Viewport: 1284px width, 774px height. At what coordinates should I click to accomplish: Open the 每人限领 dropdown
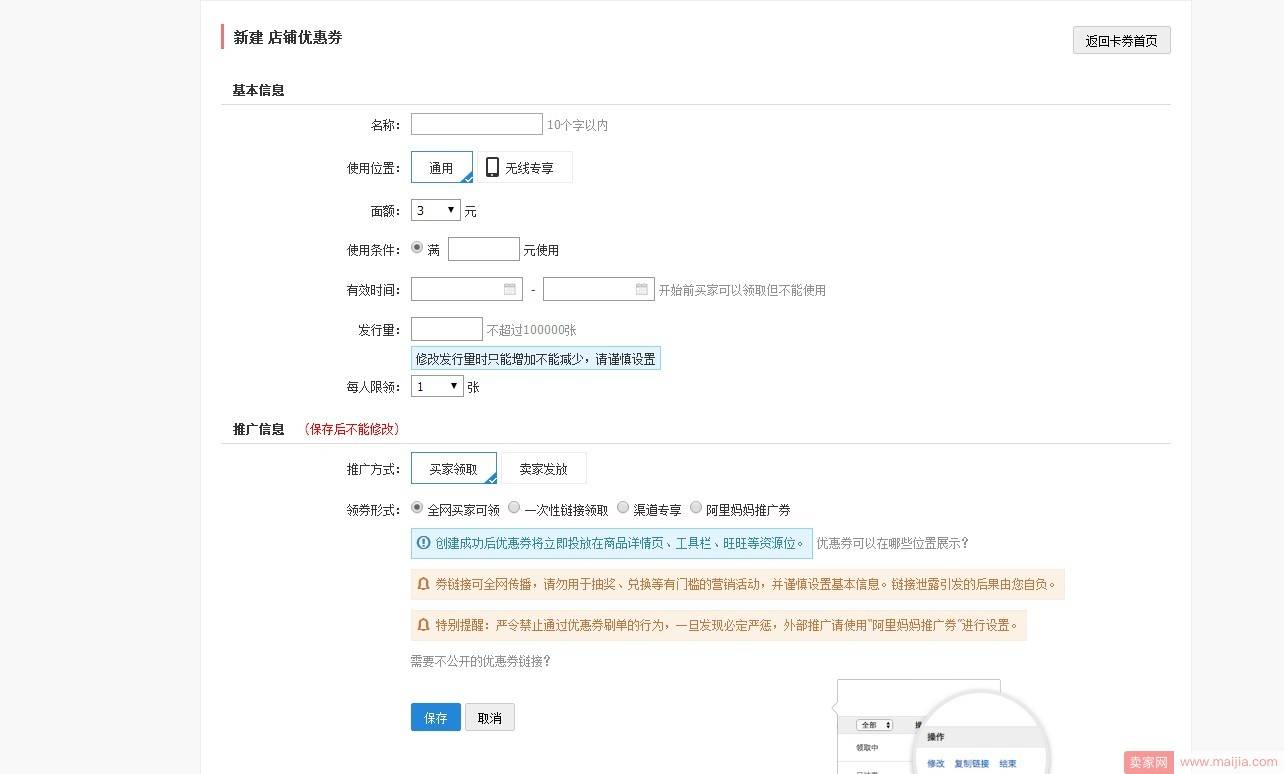point(437,386)
